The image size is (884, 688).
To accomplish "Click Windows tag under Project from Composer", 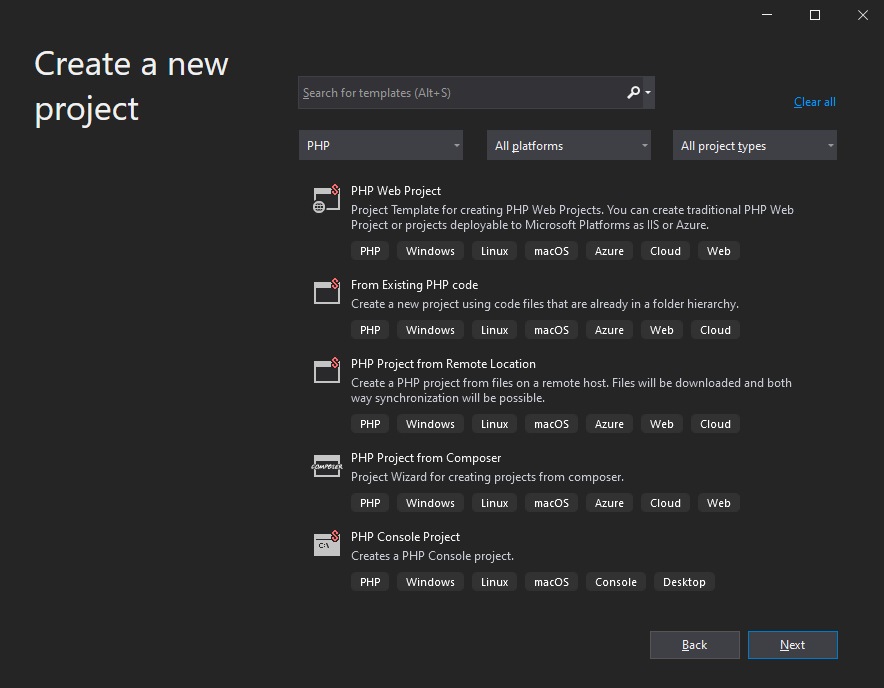I will pos(430,503).
